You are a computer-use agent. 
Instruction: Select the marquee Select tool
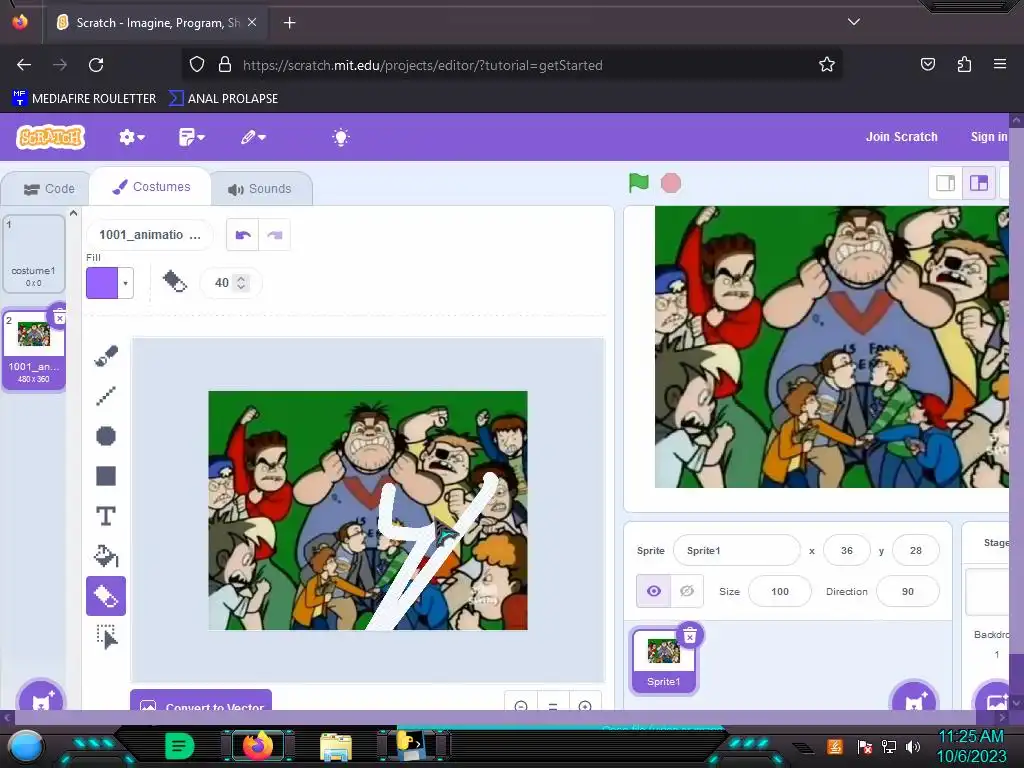[106, 636]
